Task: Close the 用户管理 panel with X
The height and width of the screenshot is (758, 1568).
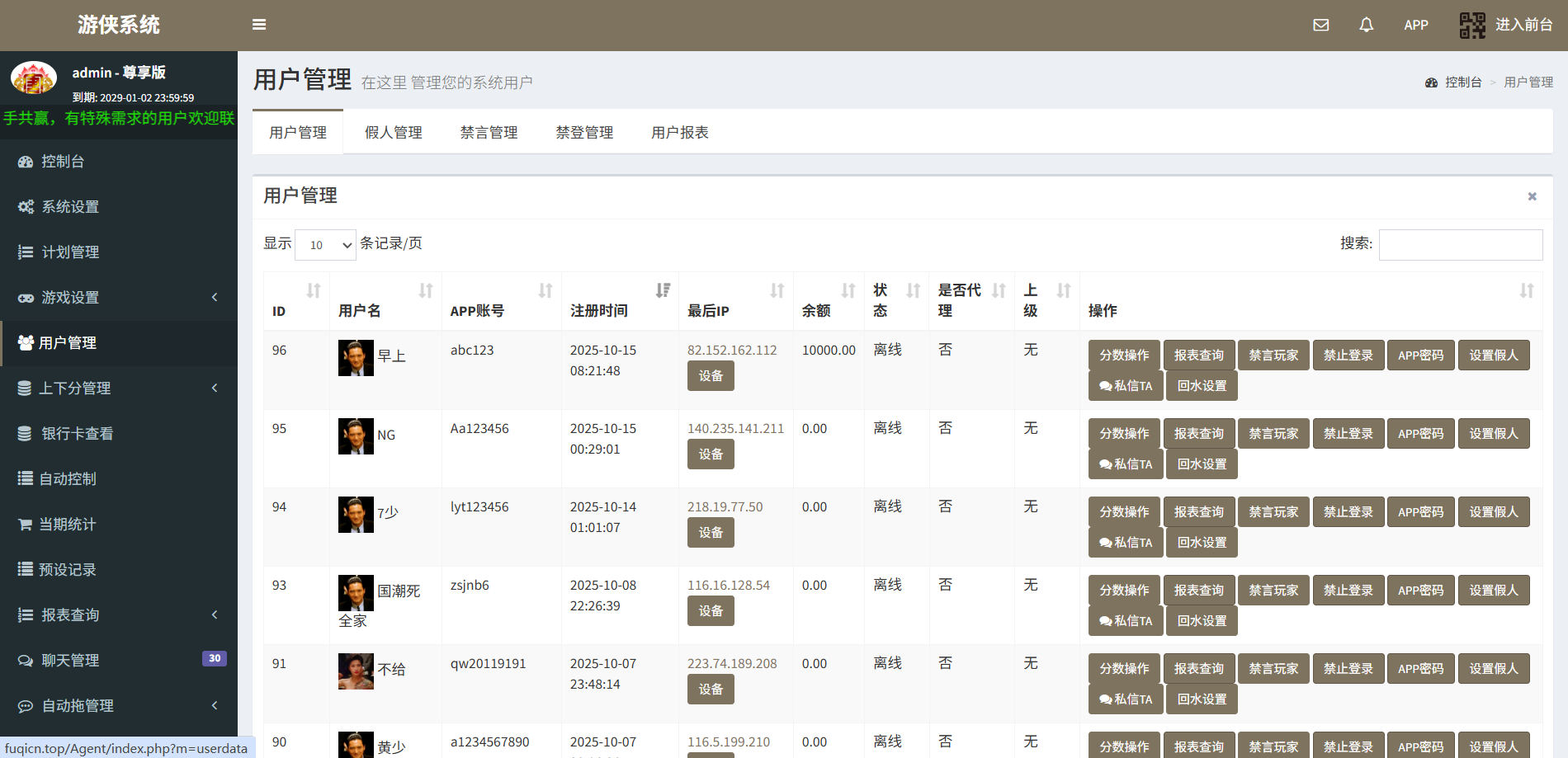Action: click(x=1532, y=196)
